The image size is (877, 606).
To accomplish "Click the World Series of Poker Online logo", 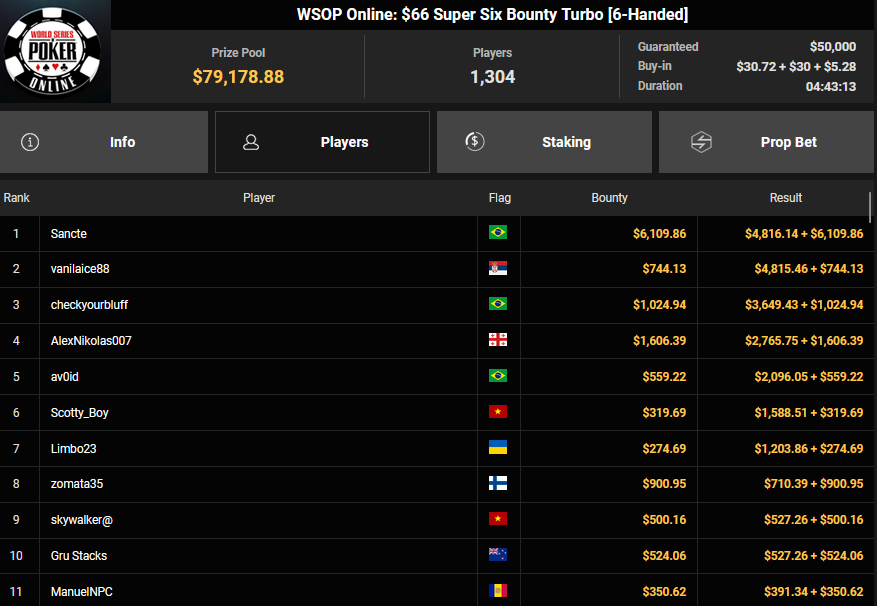I will 54,52.
